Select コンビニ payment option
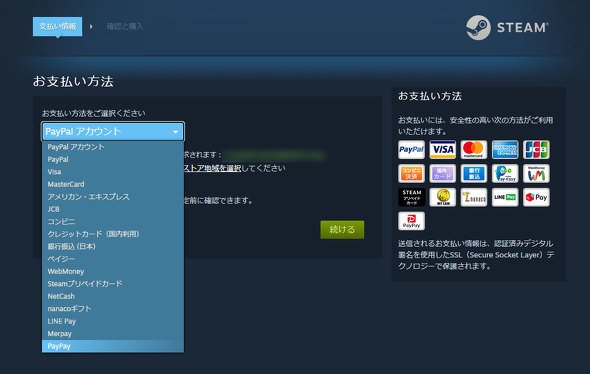Image resolution: width=590 pixels, height=374 pixels. point(113,221)
